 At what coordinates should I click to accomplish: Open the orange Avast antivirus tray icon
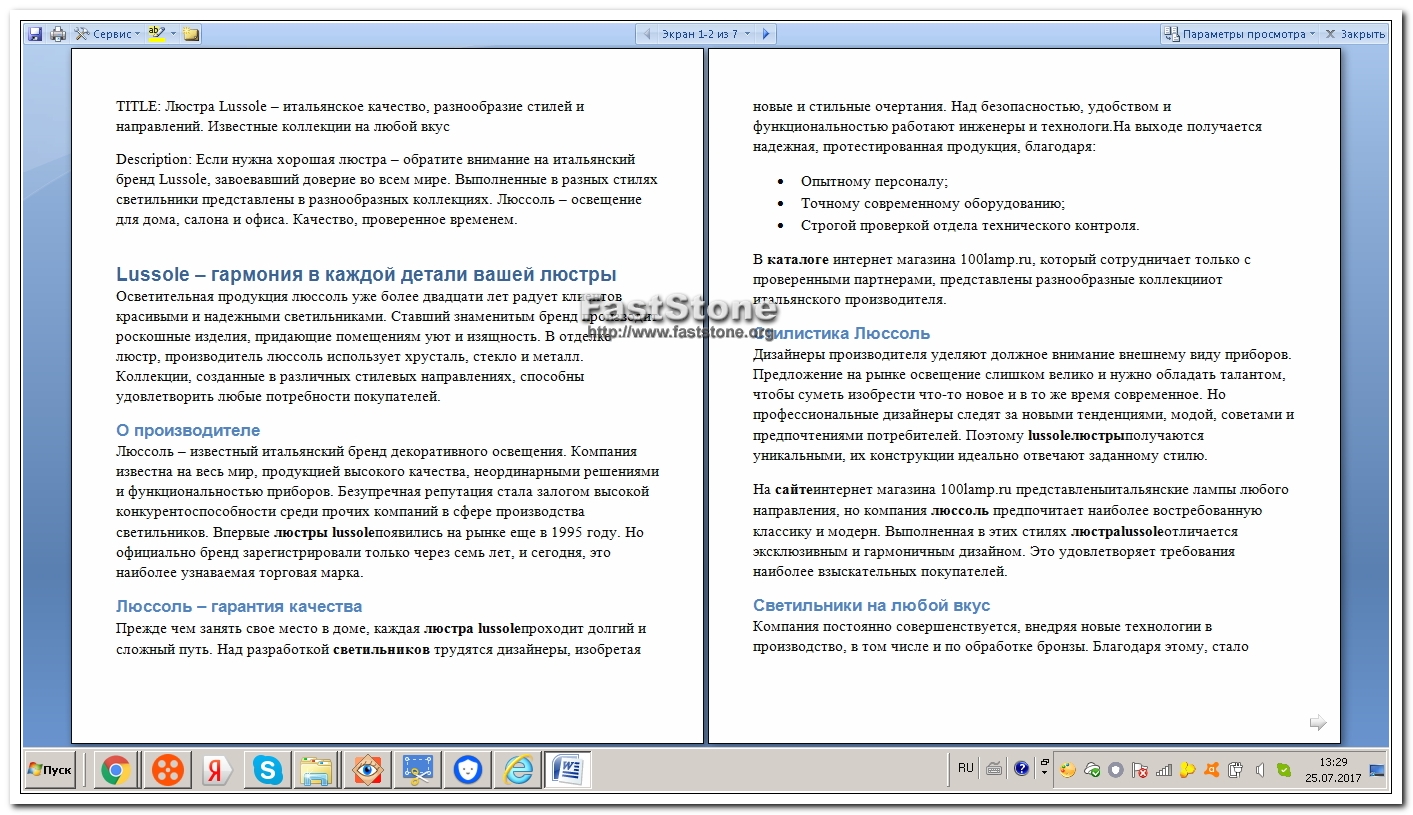[1212, 770]
